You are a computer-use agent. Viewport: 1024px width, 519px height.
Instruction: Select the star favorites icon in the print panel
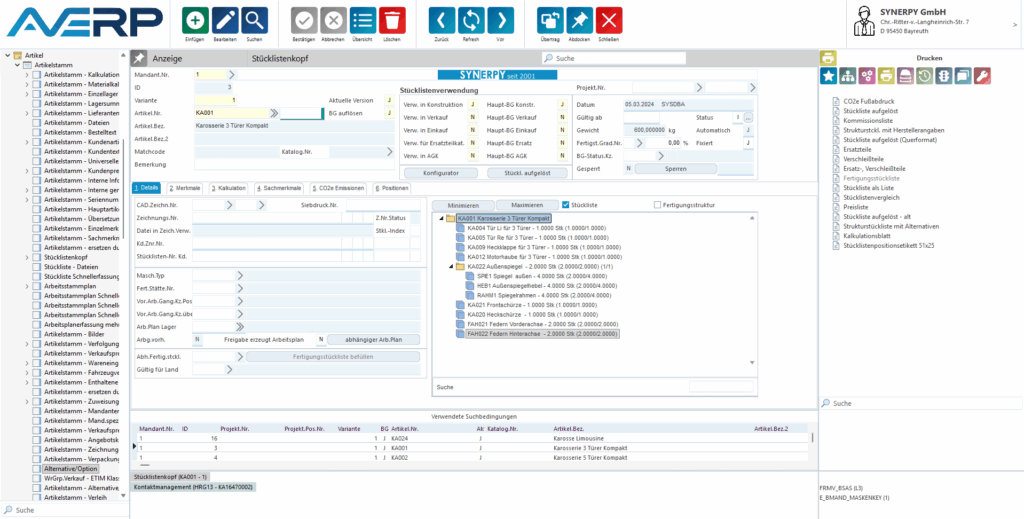coord(828,76)
